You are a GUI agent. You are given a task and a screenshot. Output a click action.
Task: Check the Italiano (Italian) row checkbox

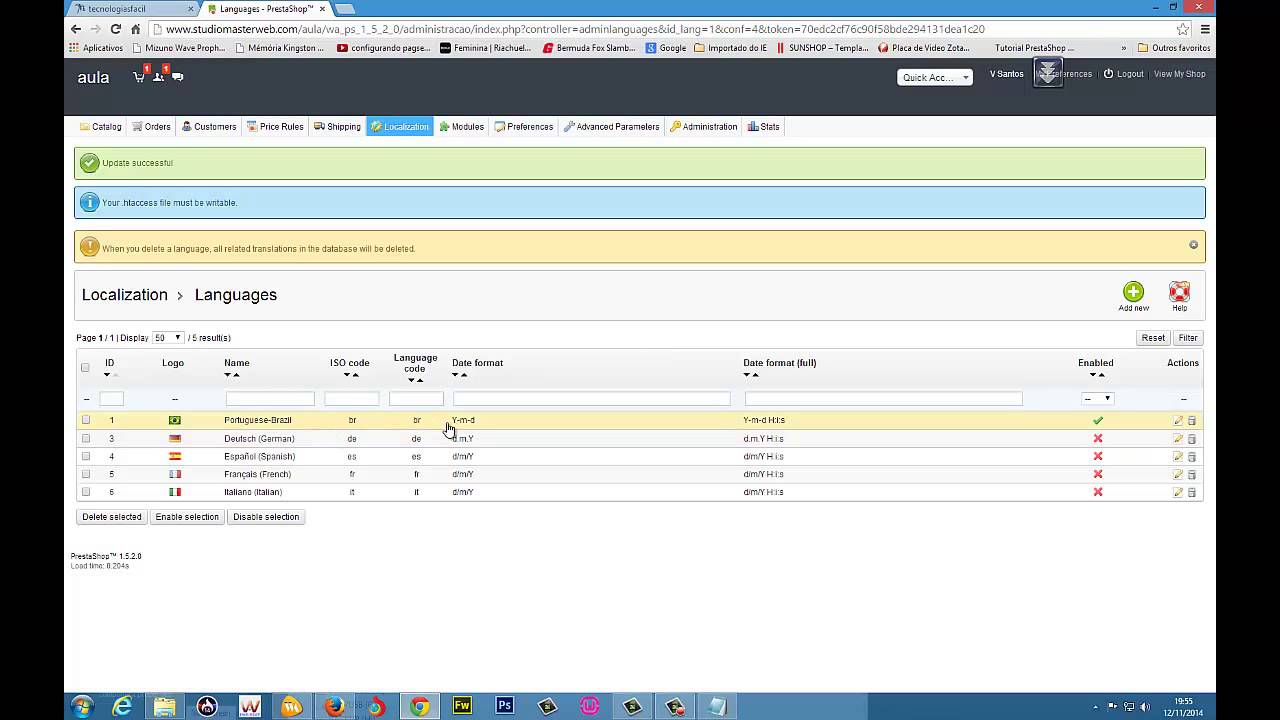(86, 492)
